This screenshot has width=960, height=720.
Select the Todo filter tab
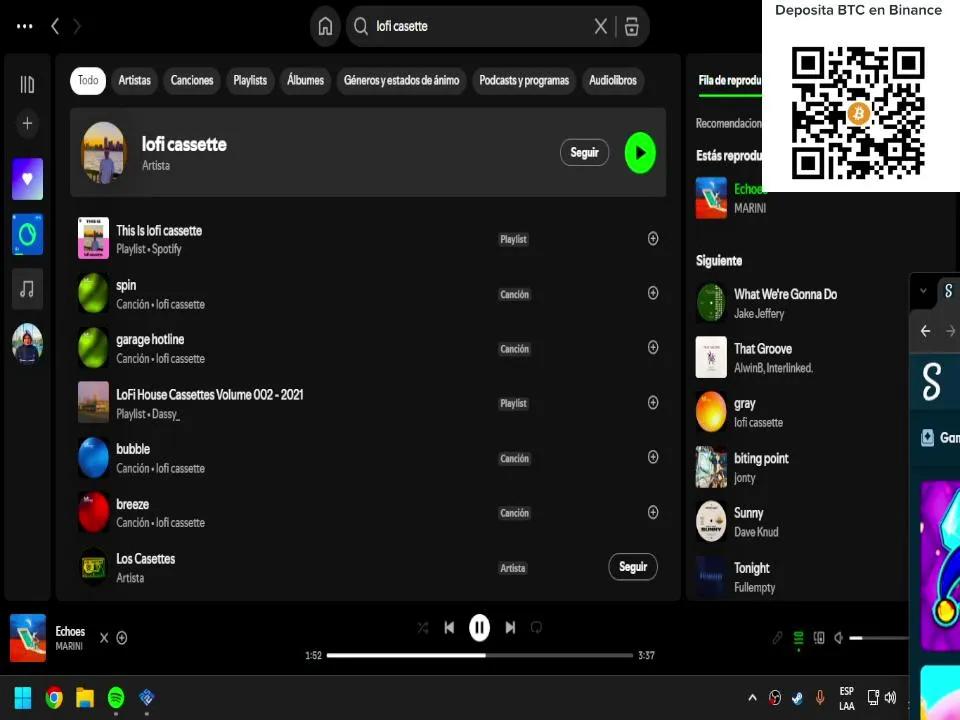[88, 80]
